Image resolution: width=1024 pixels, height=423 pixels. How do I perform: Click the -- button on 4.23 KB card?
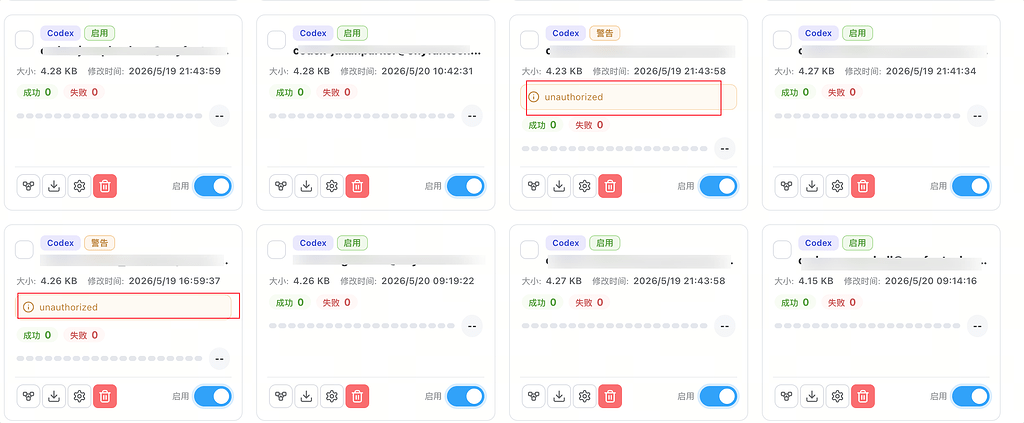[x=725, y=148]
